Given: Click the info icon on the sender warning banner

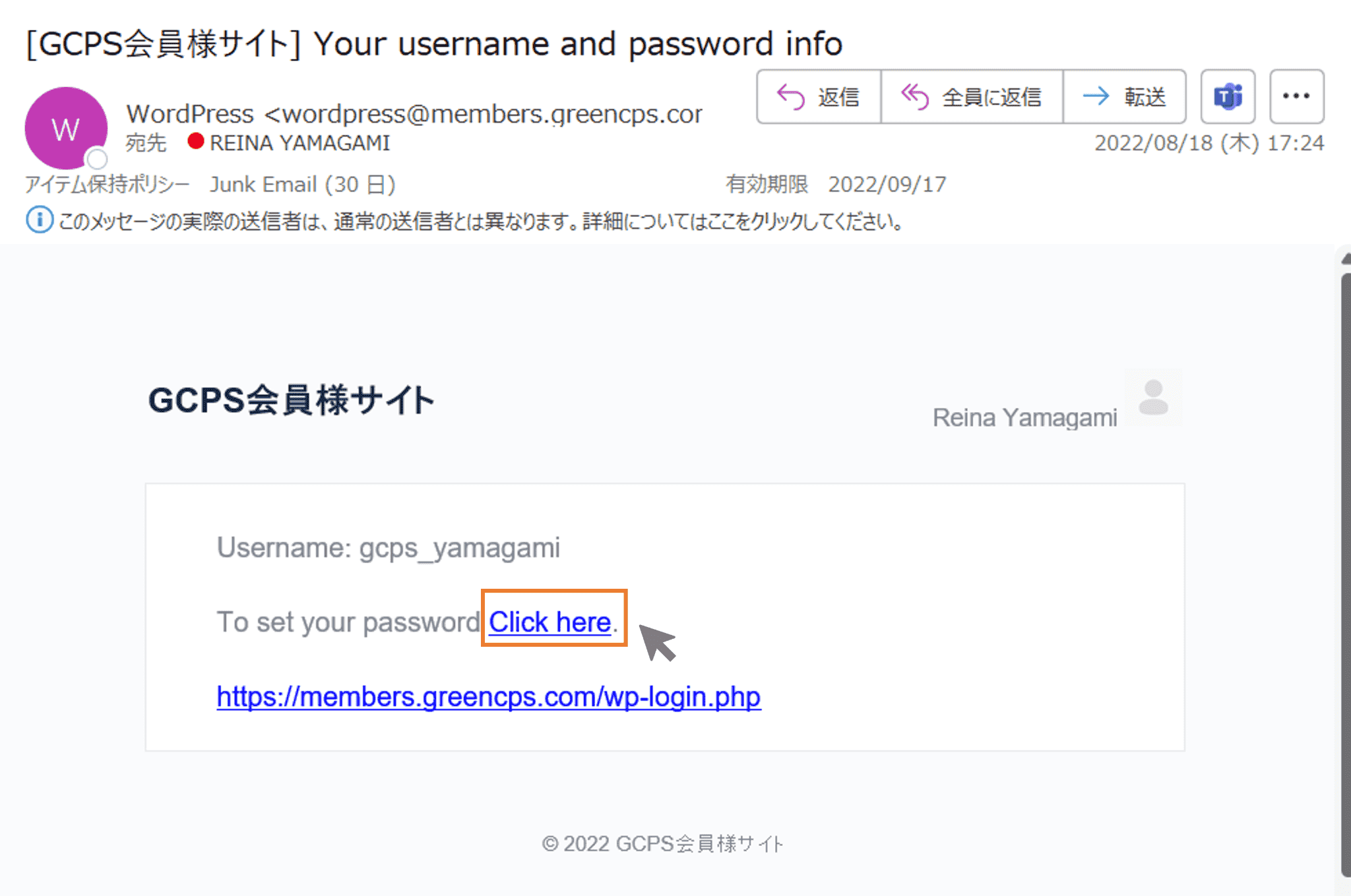Looking at the screenshot, I should (x=41, y=220).
